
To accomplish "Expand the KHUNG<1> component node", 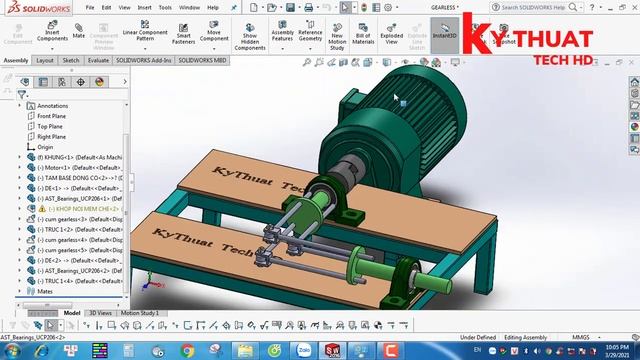I will coord(19,157).
